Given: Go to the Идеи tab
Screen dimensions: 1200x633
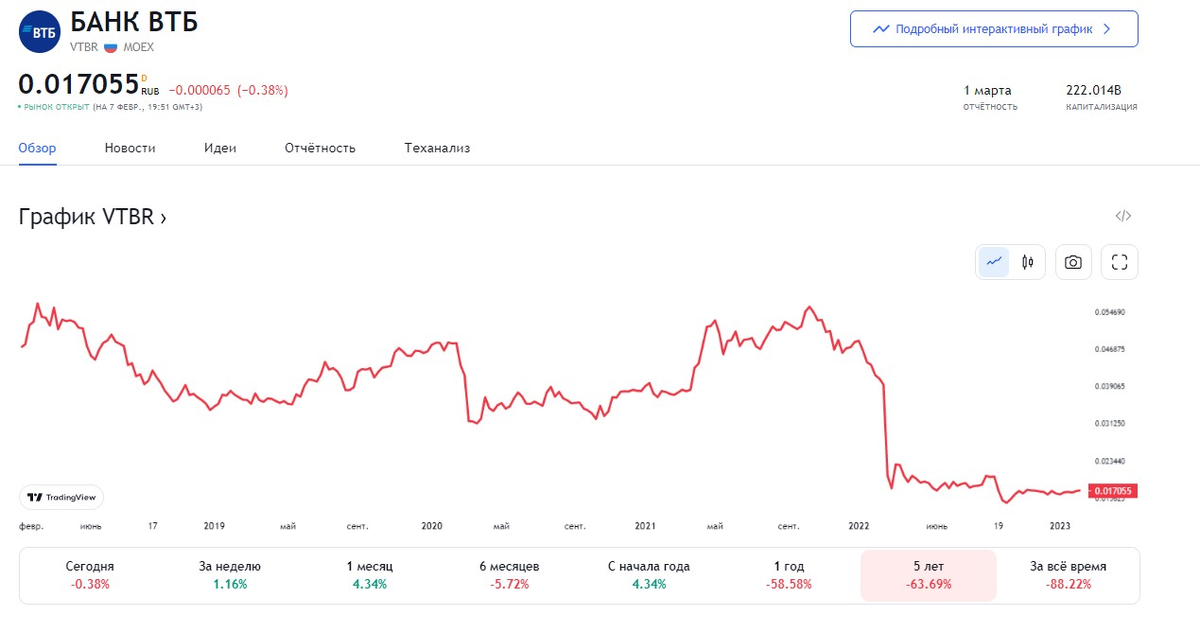Looking at the screenshot, I should (x=220, y=148).
